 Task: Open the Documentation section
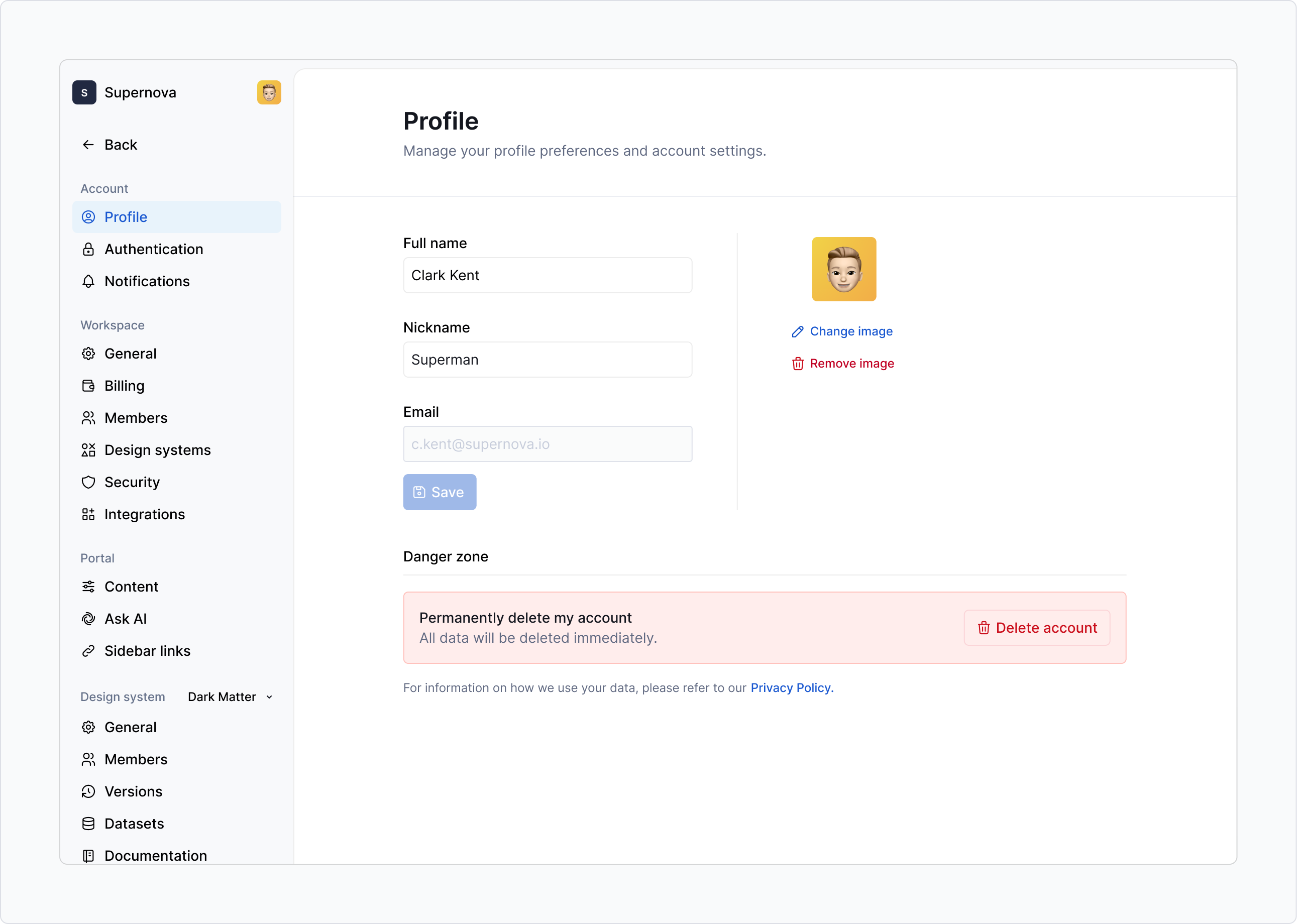tap(155, 855)
